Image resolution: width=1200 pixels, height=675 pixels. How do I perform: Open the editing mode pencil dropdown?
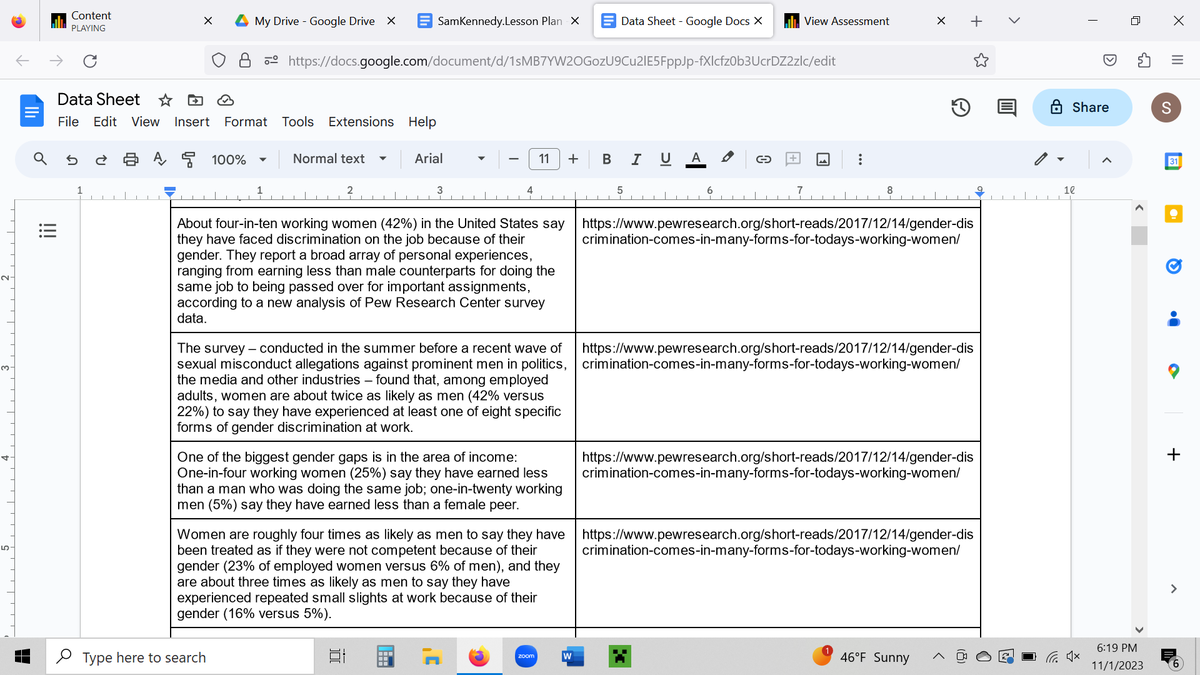1049,158
